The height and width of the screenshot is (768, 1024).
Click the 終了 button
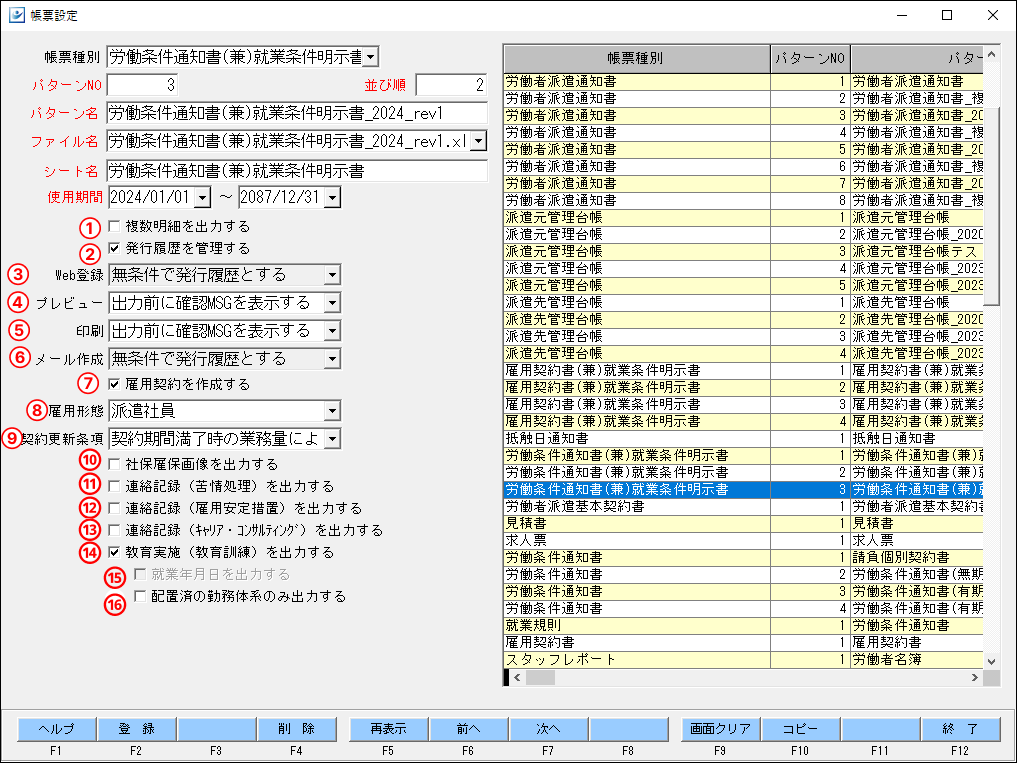(x=960, y=729)
